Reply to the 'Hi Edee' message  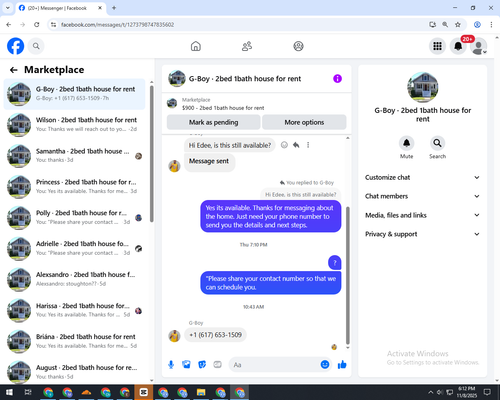[x=296, y=145]
